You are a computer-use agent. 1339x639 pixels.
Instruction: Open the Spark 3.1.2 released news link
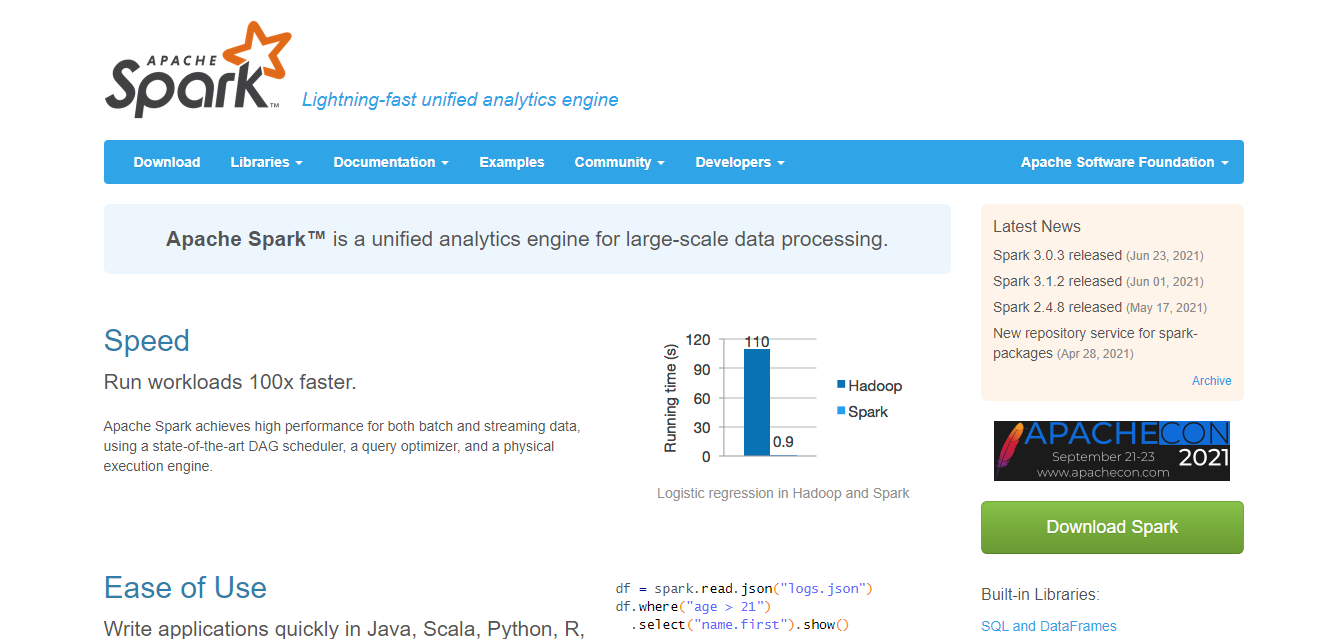coord(1057,281)
